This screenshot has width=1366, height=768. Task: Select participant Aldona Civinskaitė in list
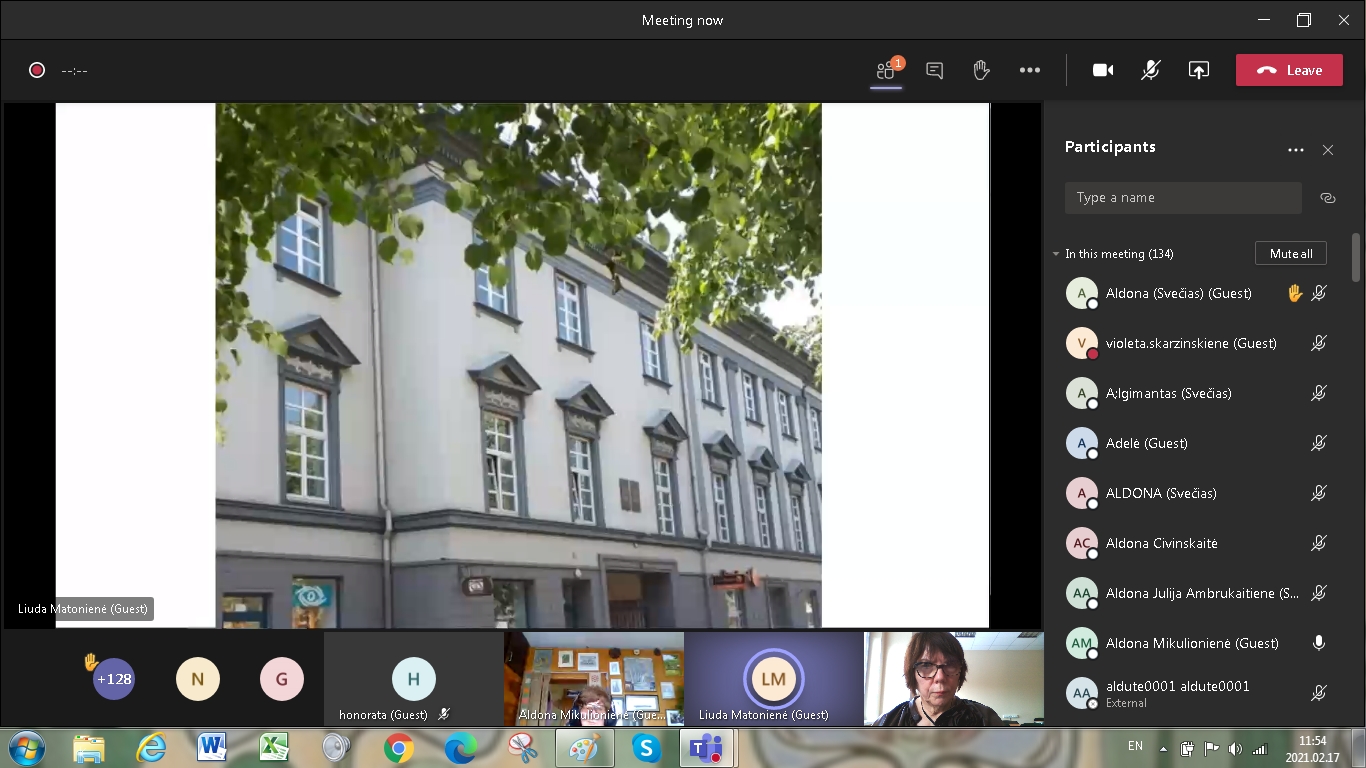click(1161, 543)
